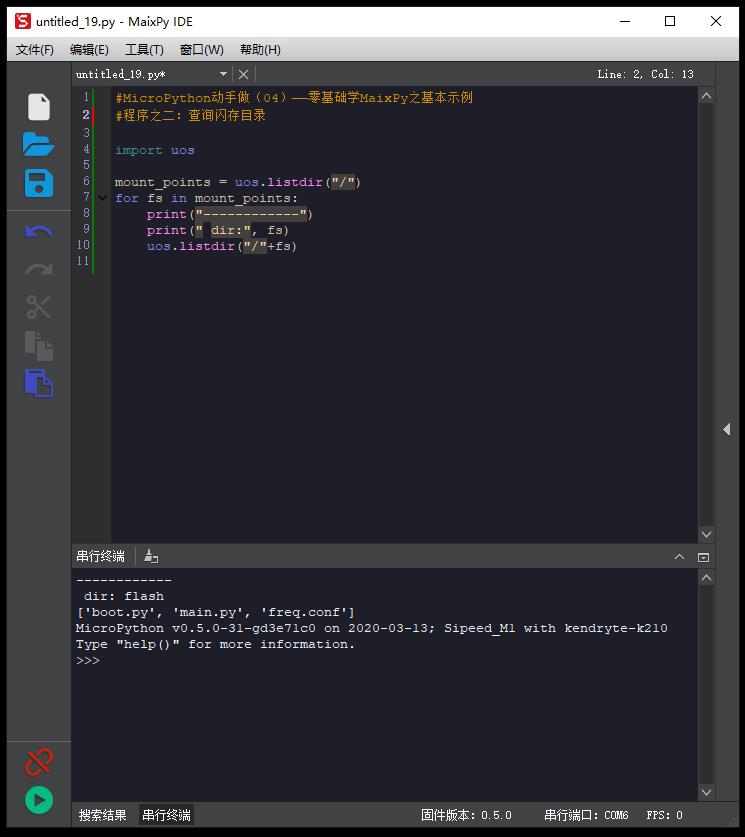The image size is (745, 837).
Task: Click the uos.listdir("/"+fs) line
Action: click(221, 246)
